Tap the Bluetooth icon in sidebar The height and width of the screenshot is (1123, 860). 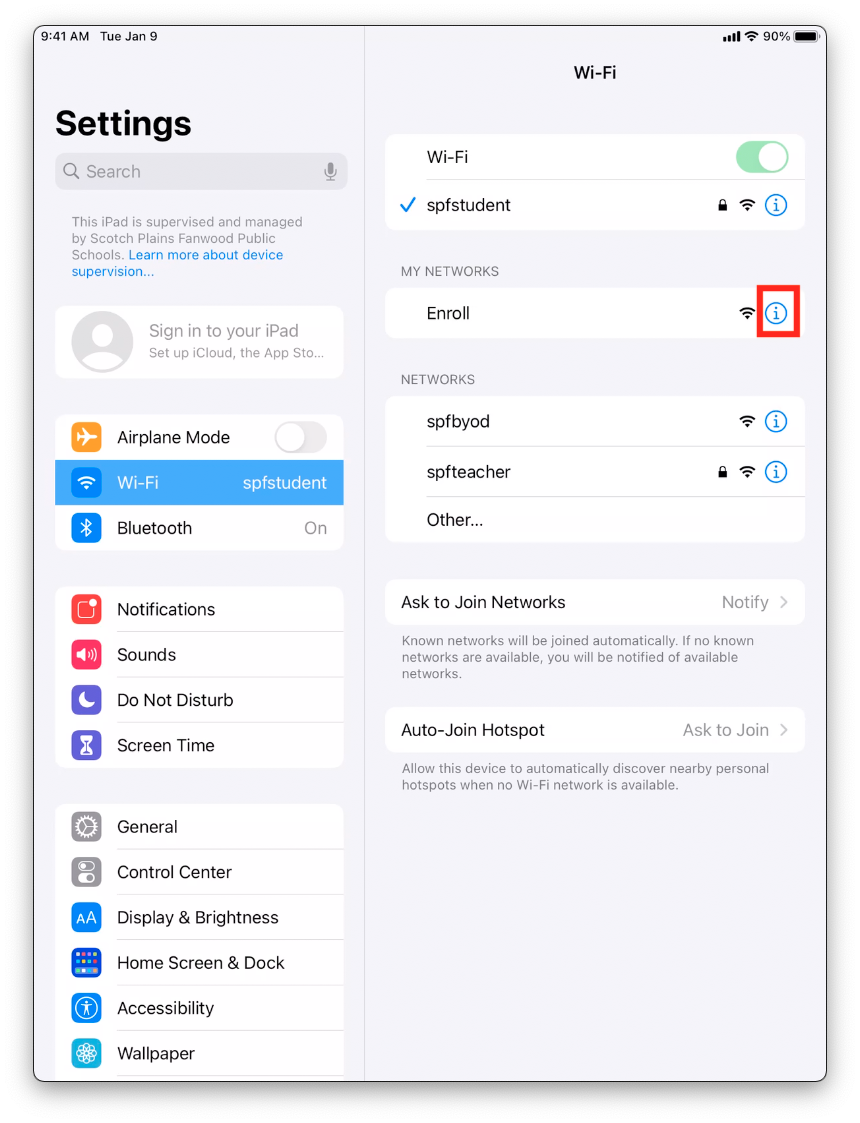pyautogui.click(x=86, y=528)
